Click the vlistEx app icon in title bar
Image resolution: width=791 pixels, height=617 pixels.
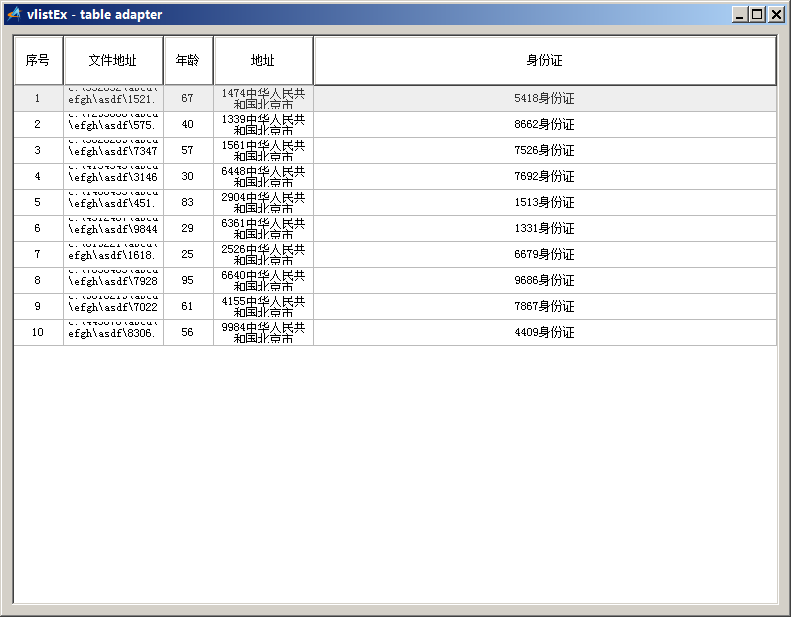[13, 14]
